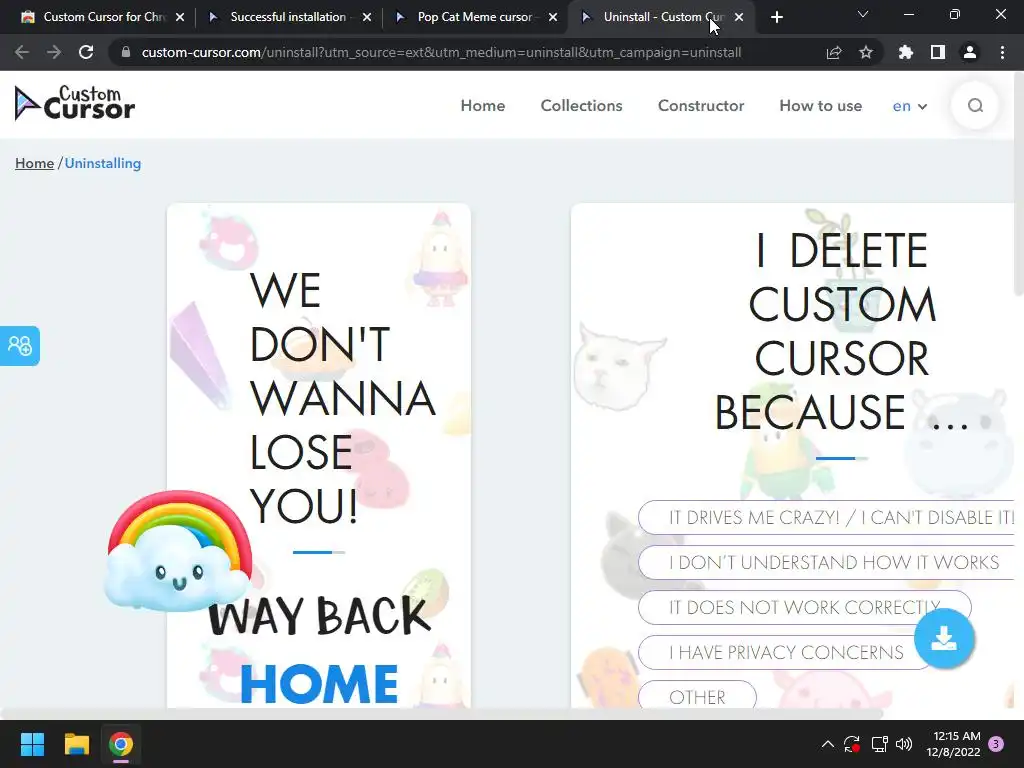Image resolution: width=1024 pixels, height=768 pixels.
Task: Open the site search magnifier icon
Action: point(975,106)
